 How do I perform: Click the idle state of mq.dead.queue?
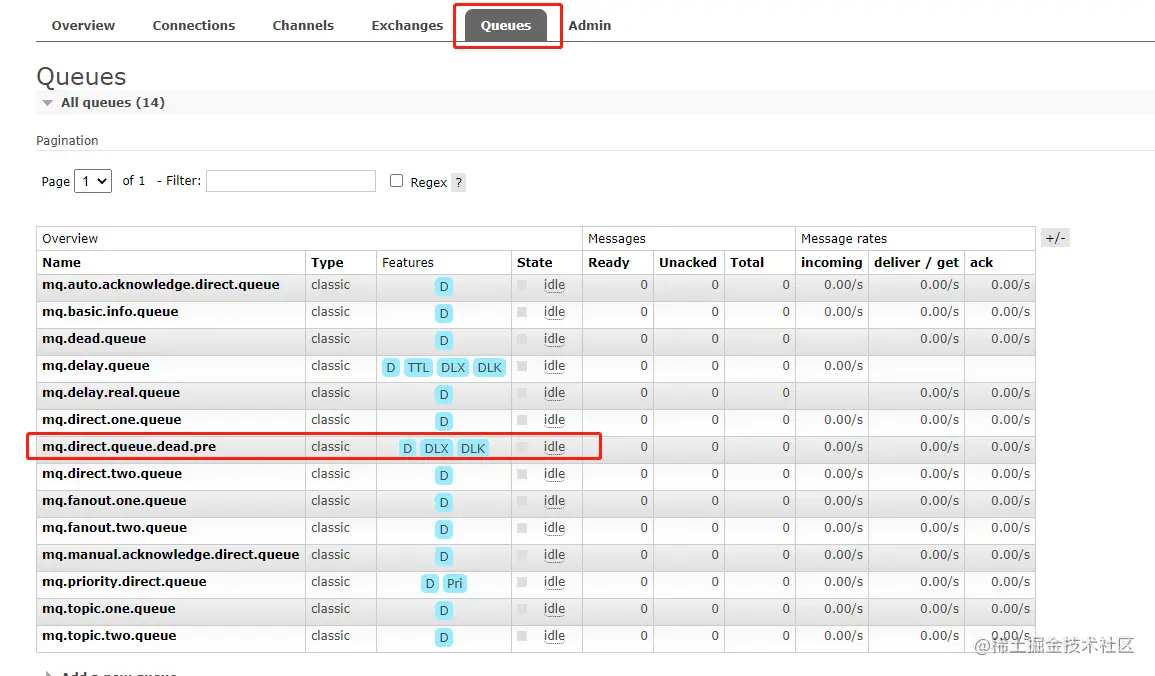tap(554, 339)
